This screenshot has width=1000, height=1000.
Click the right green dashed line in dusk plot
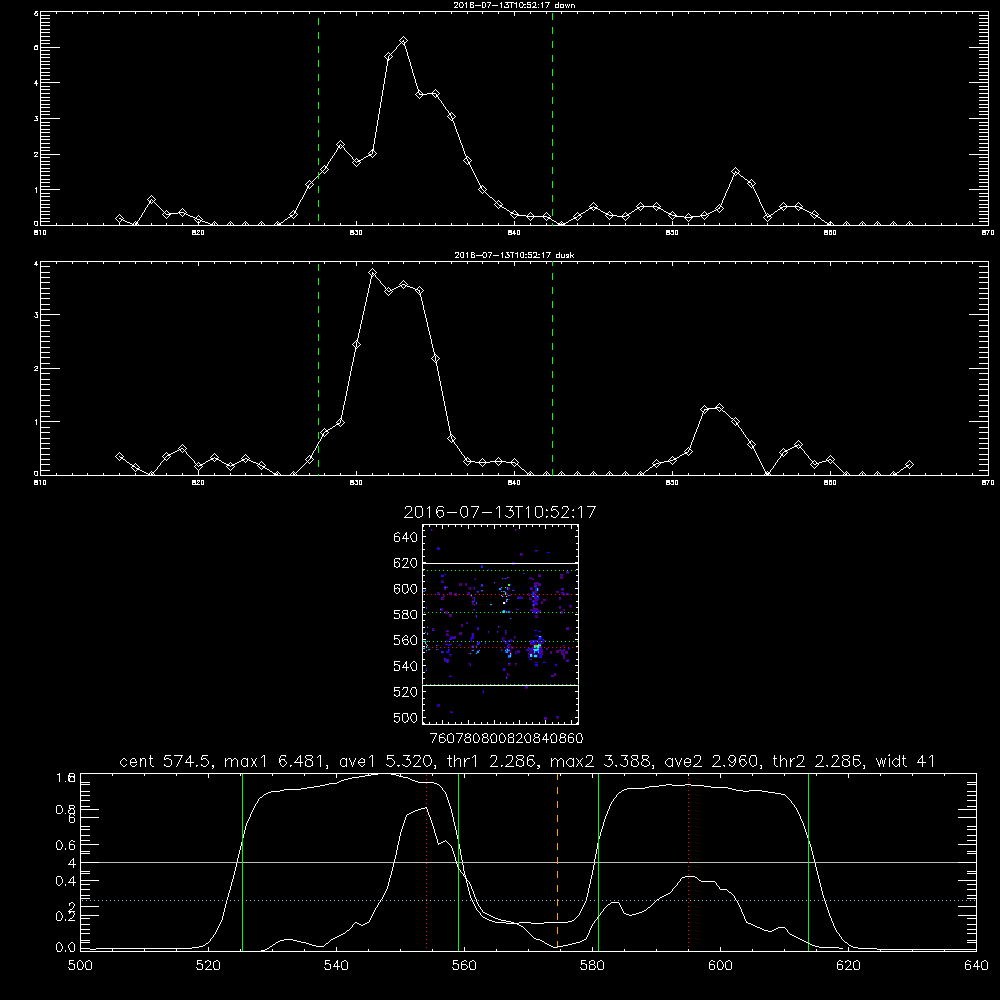[x=552, y=368]
